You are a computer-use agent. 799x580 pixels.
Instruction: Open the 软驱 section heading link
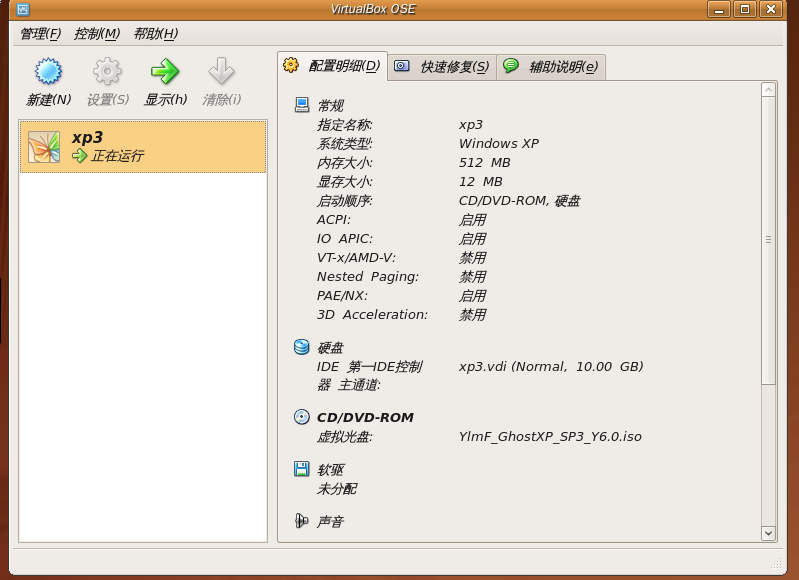pos(330,469)
